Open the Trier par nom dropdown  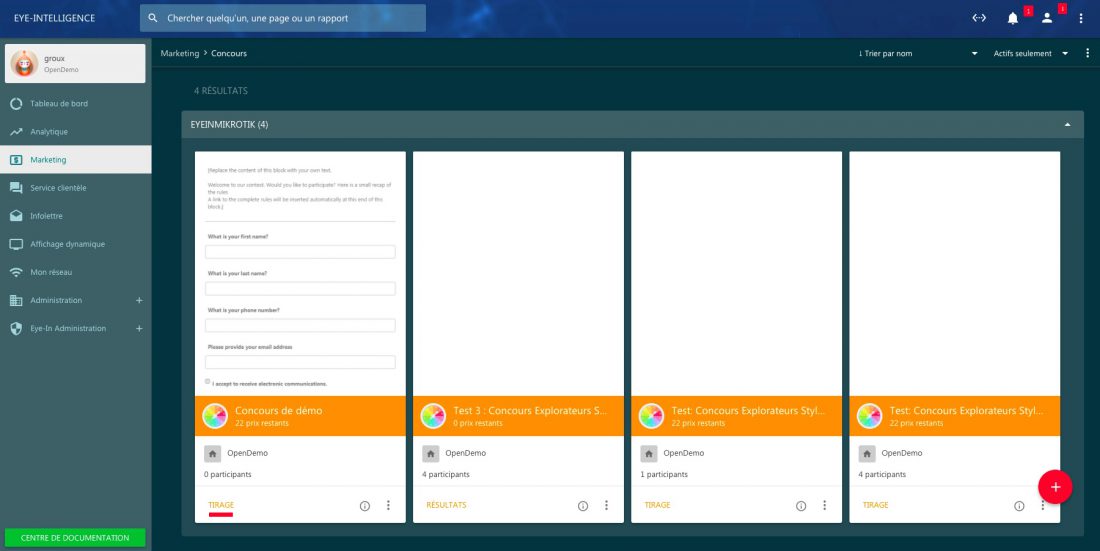[917, 53]
